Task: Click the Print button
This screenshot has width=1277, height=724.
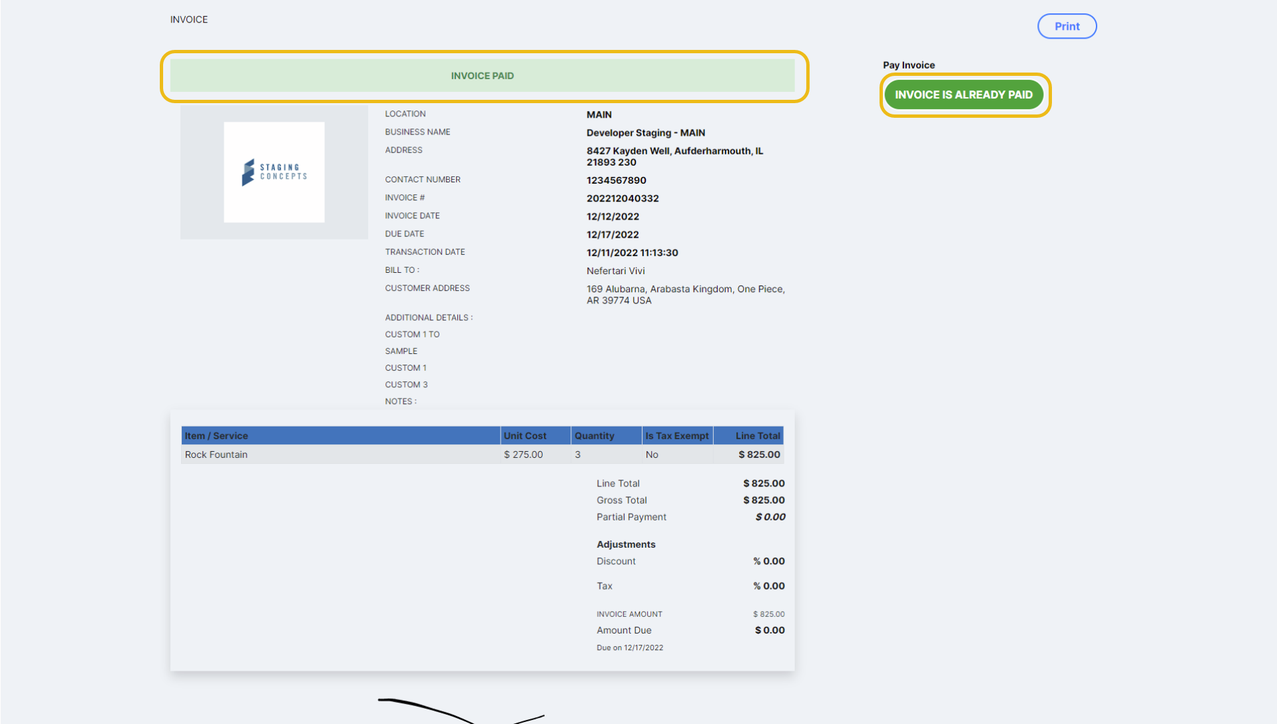Action: [x=1066, y=26]
